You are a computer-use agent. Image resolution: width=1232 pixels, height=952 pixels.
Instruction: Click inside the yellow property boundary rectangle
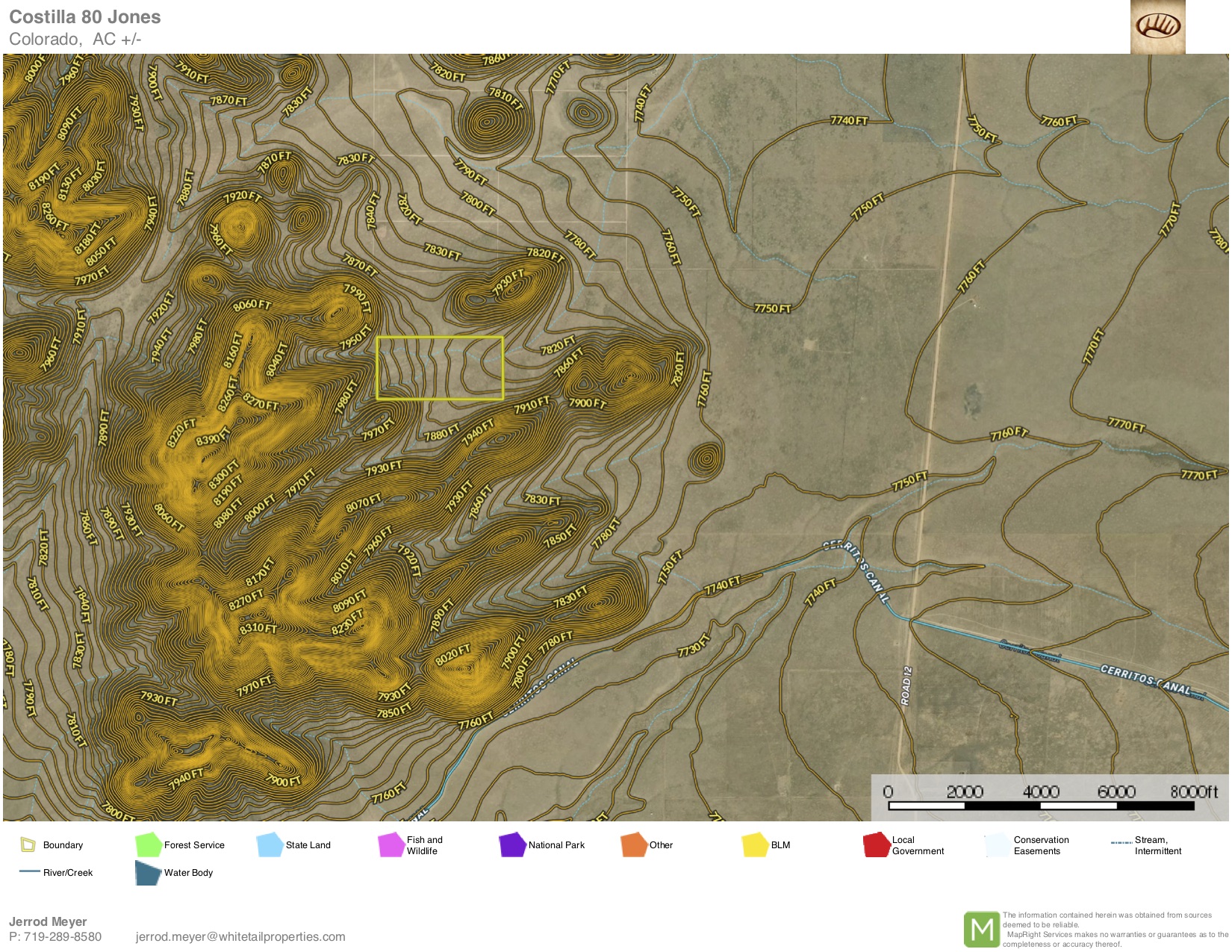[440, 368]
